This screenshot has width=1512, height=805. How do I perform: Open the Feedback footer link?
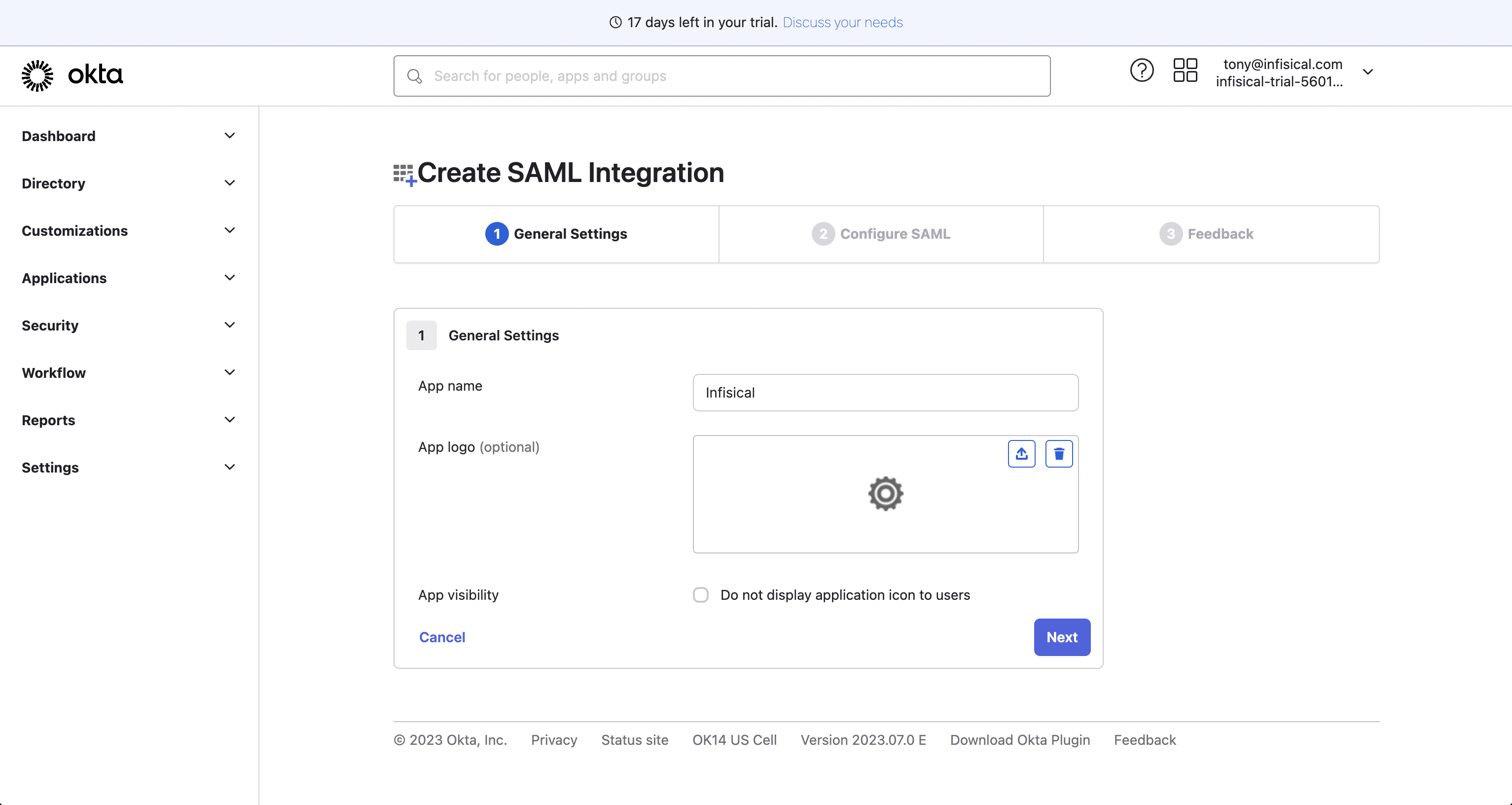[1145, 740]
